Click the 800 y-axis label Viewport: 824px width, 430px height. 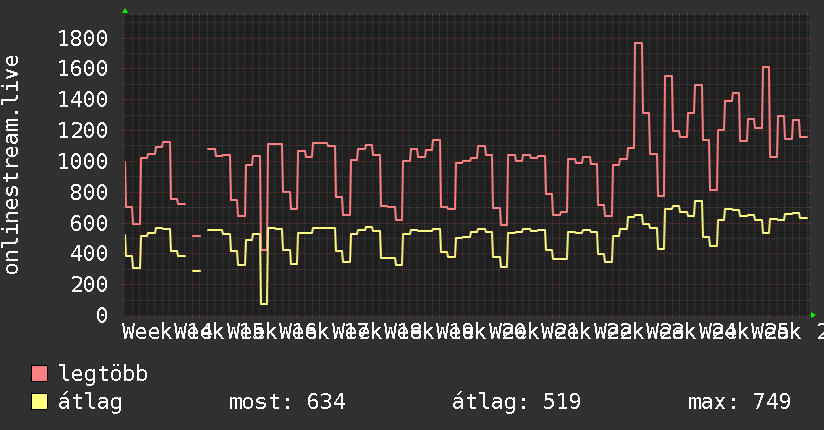pyautogui.click(x=89, y=192)
